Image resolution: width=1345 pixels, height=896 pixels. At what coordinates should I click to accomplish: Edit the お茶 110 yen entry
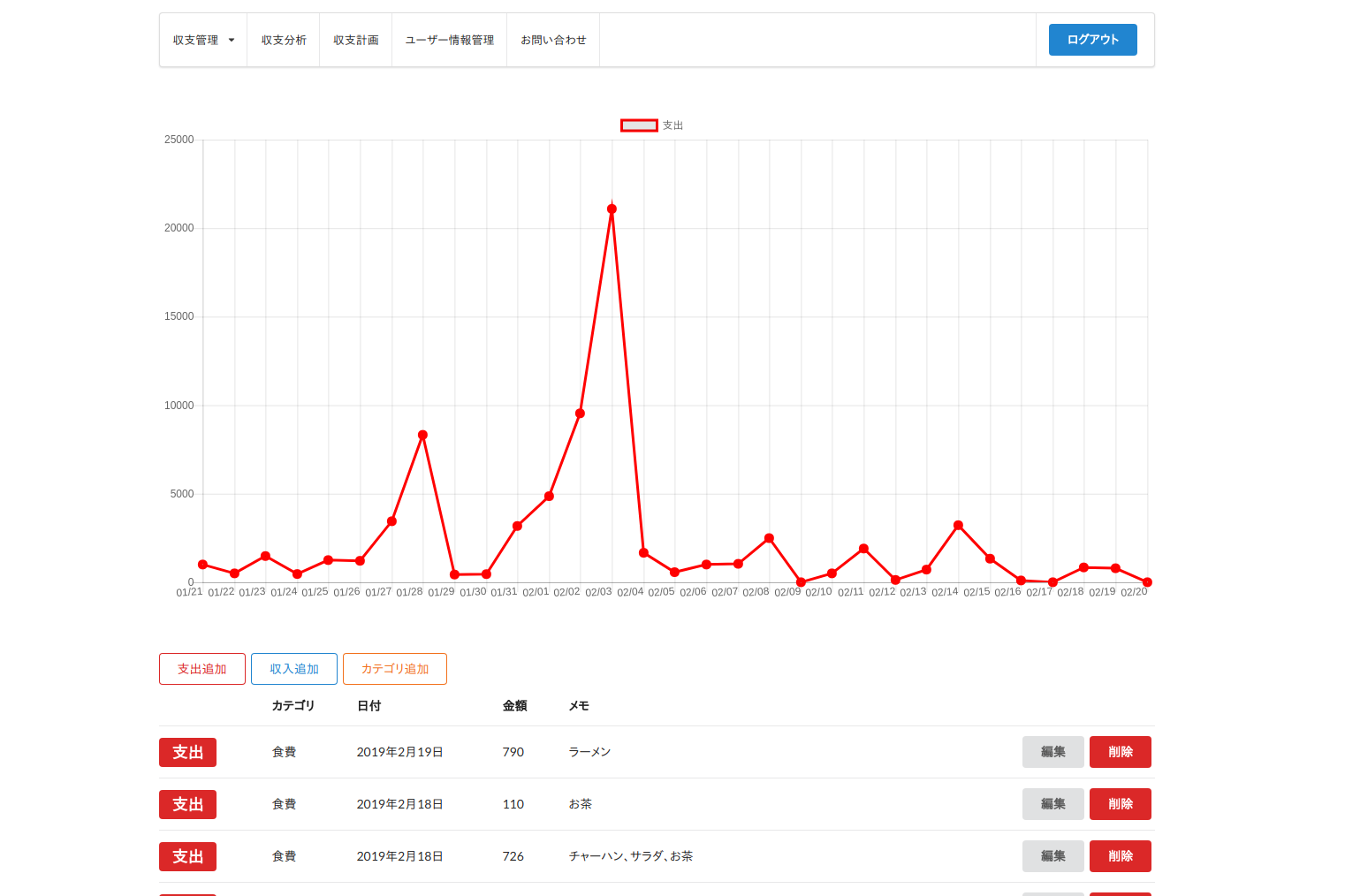tap(1052, 804)
